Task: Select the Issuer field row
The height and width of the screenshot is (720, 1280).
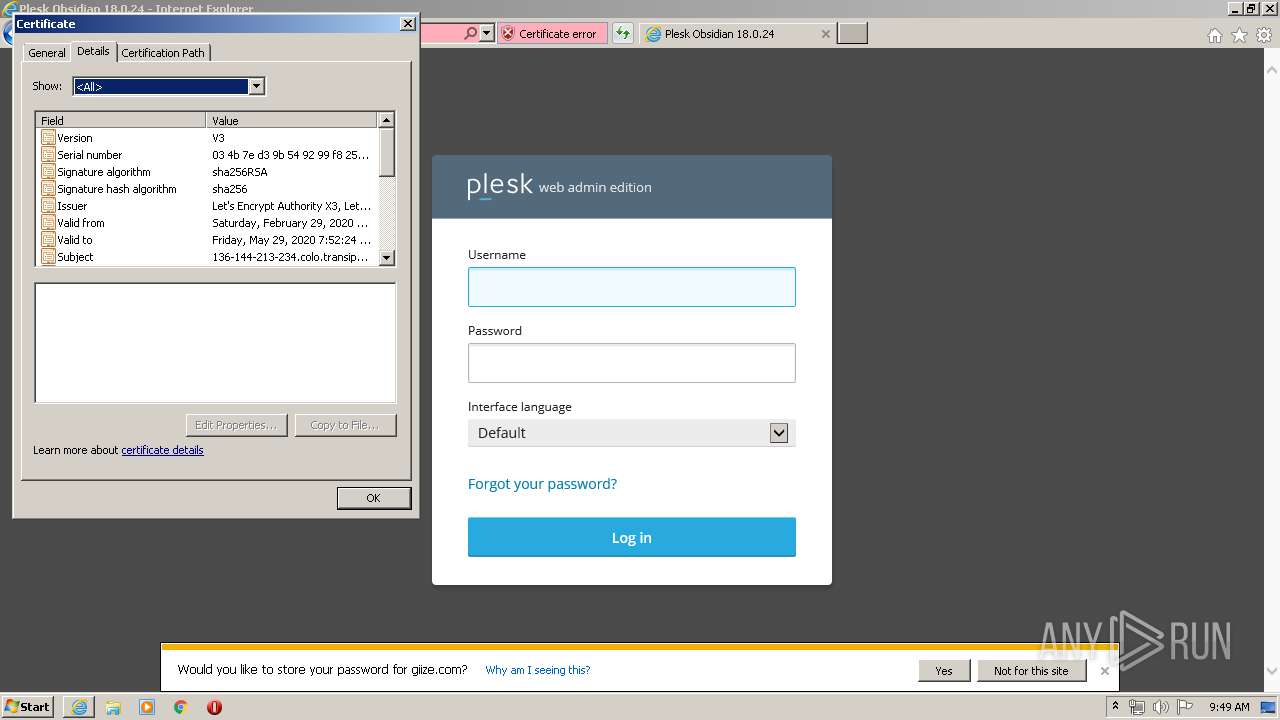Action: point(207,206)
